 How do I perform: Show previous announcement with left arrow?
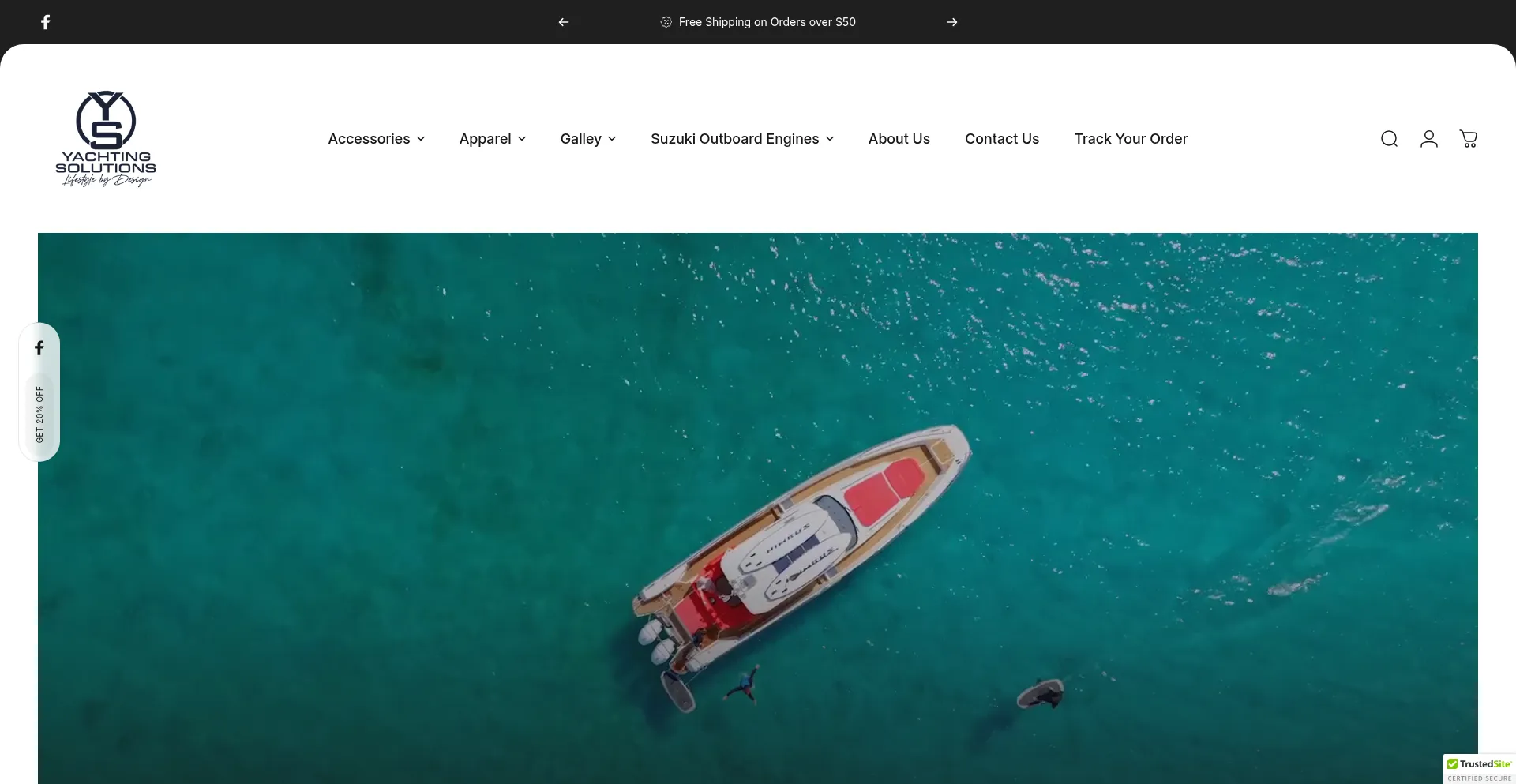[564, 22]
